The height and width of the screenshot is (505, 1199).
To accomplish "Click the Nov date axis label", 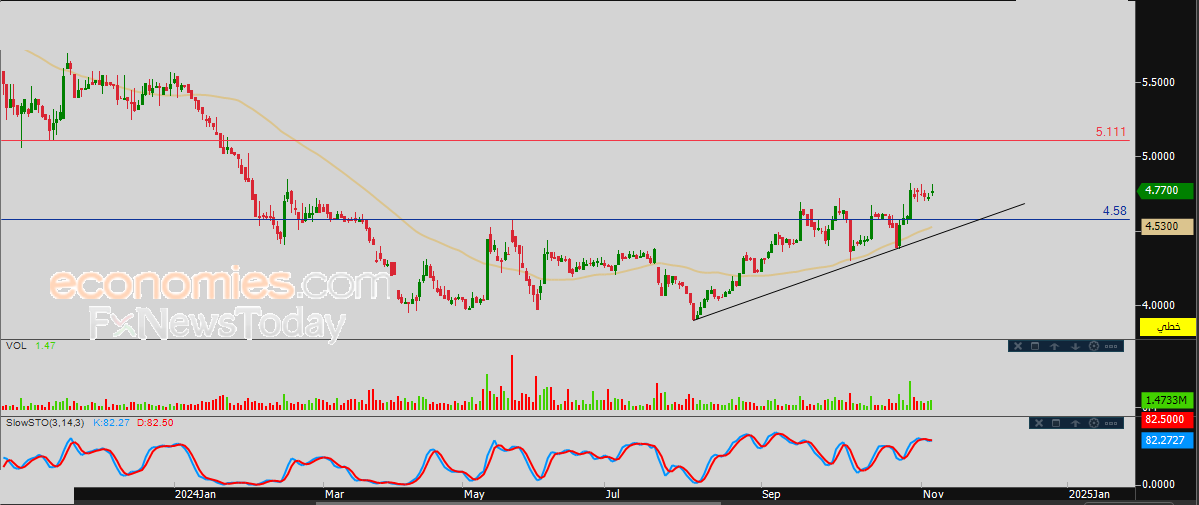I will (x=932, y=494).
